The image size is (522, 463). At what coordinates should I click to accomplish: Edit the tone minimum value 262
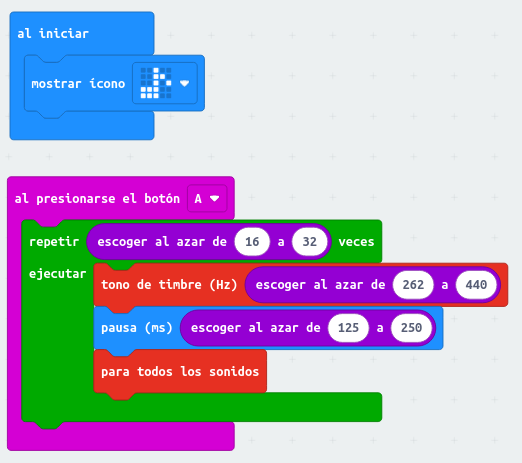413,285
